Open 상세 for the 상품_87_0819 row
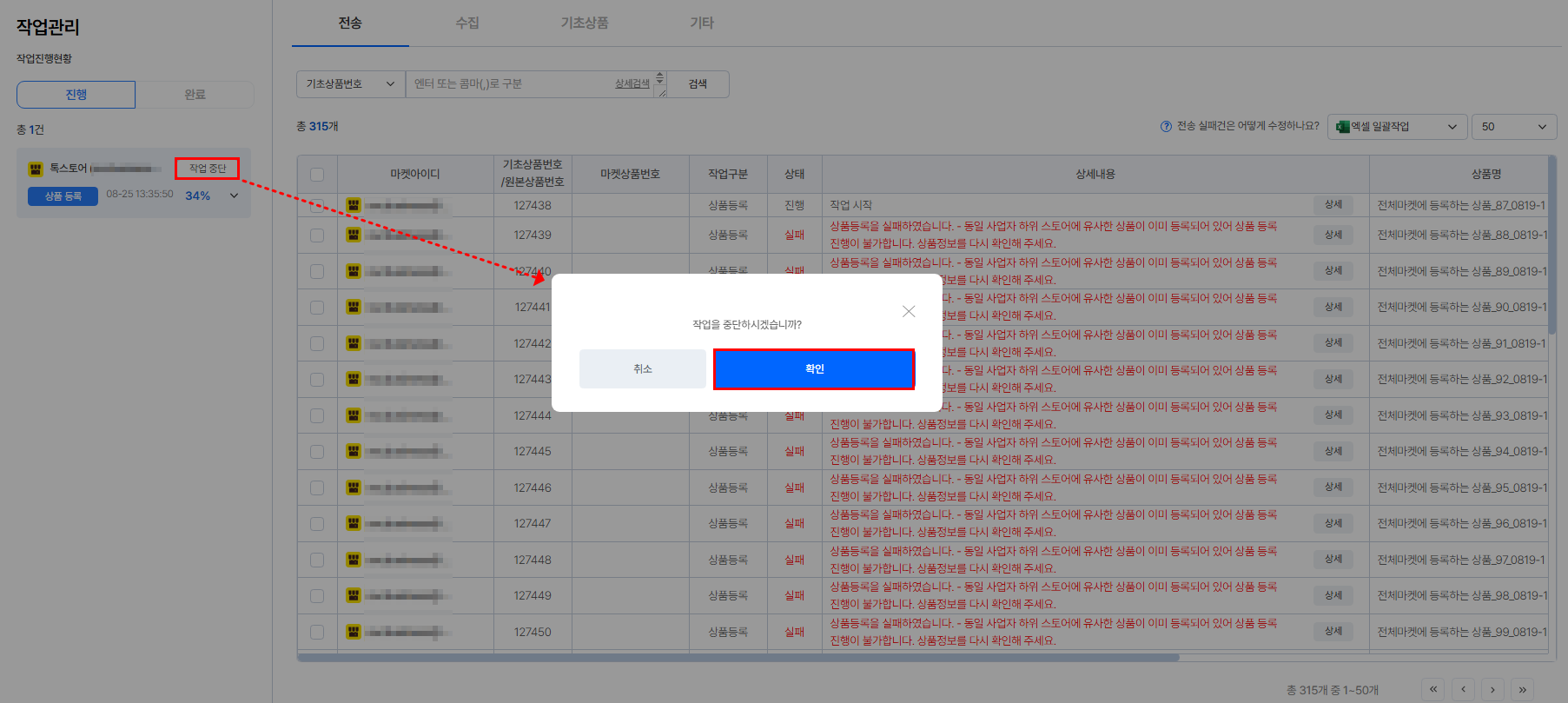The width and height of the screenshot is (1568, 703). pyautogui.click(x=1333, y=205)
